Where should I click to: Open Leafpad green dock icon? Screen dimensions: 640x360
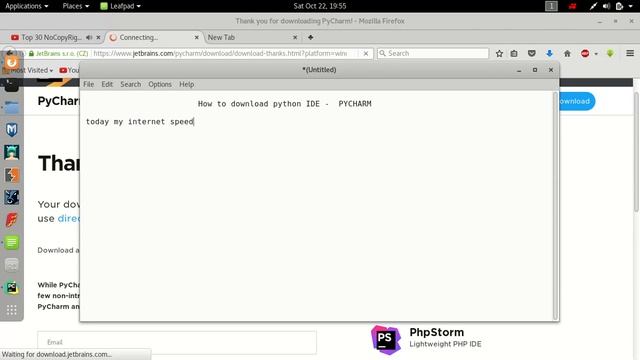[x=11, y=242]
